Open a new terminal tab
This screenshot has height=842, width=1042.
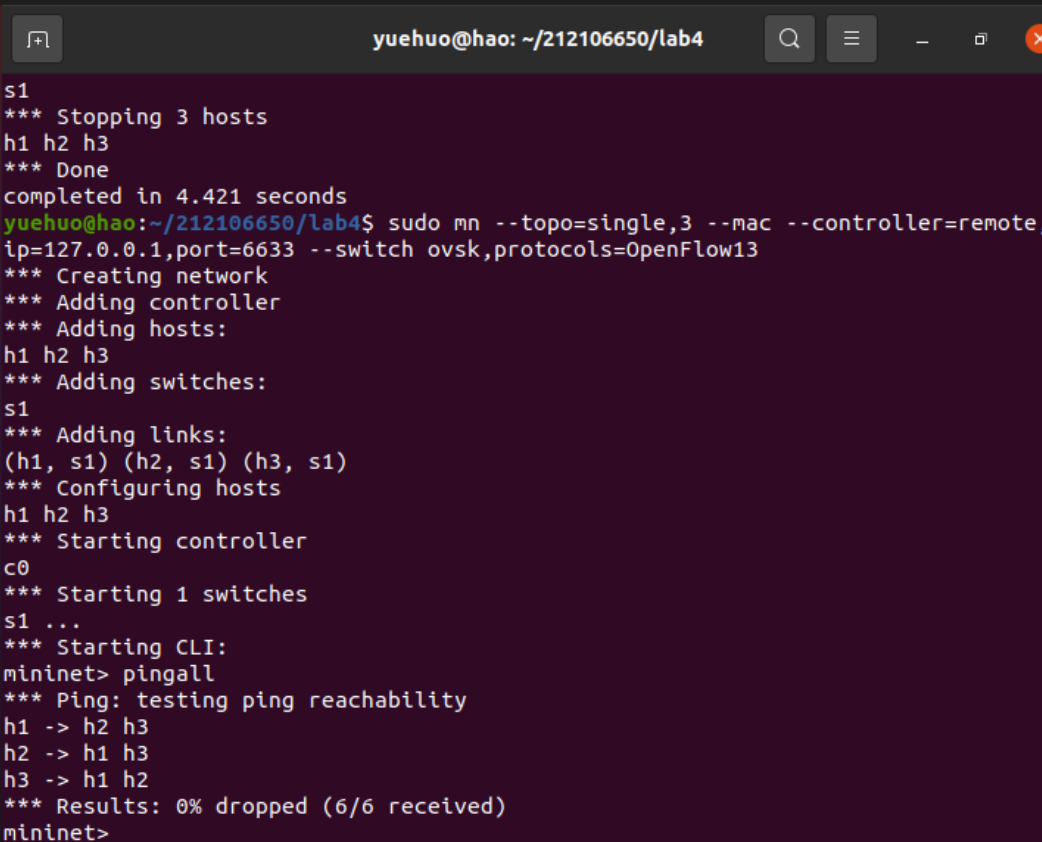click(x=38, y=40)
